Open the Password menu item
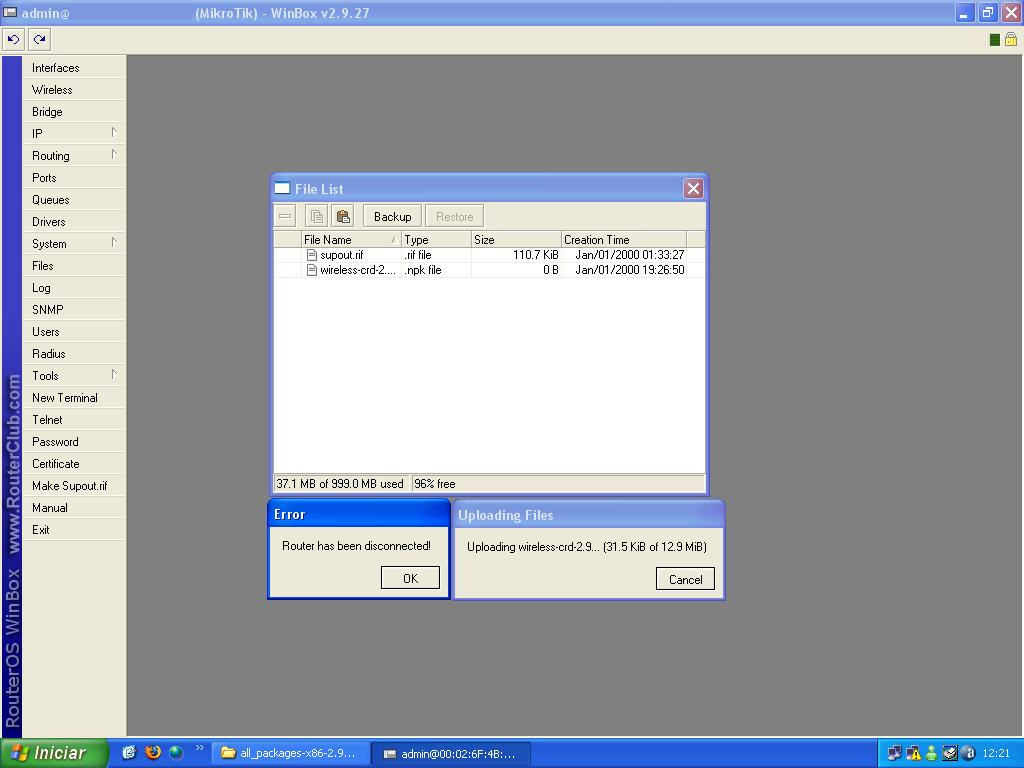The image size is (1024, 768). click(74, 441)
